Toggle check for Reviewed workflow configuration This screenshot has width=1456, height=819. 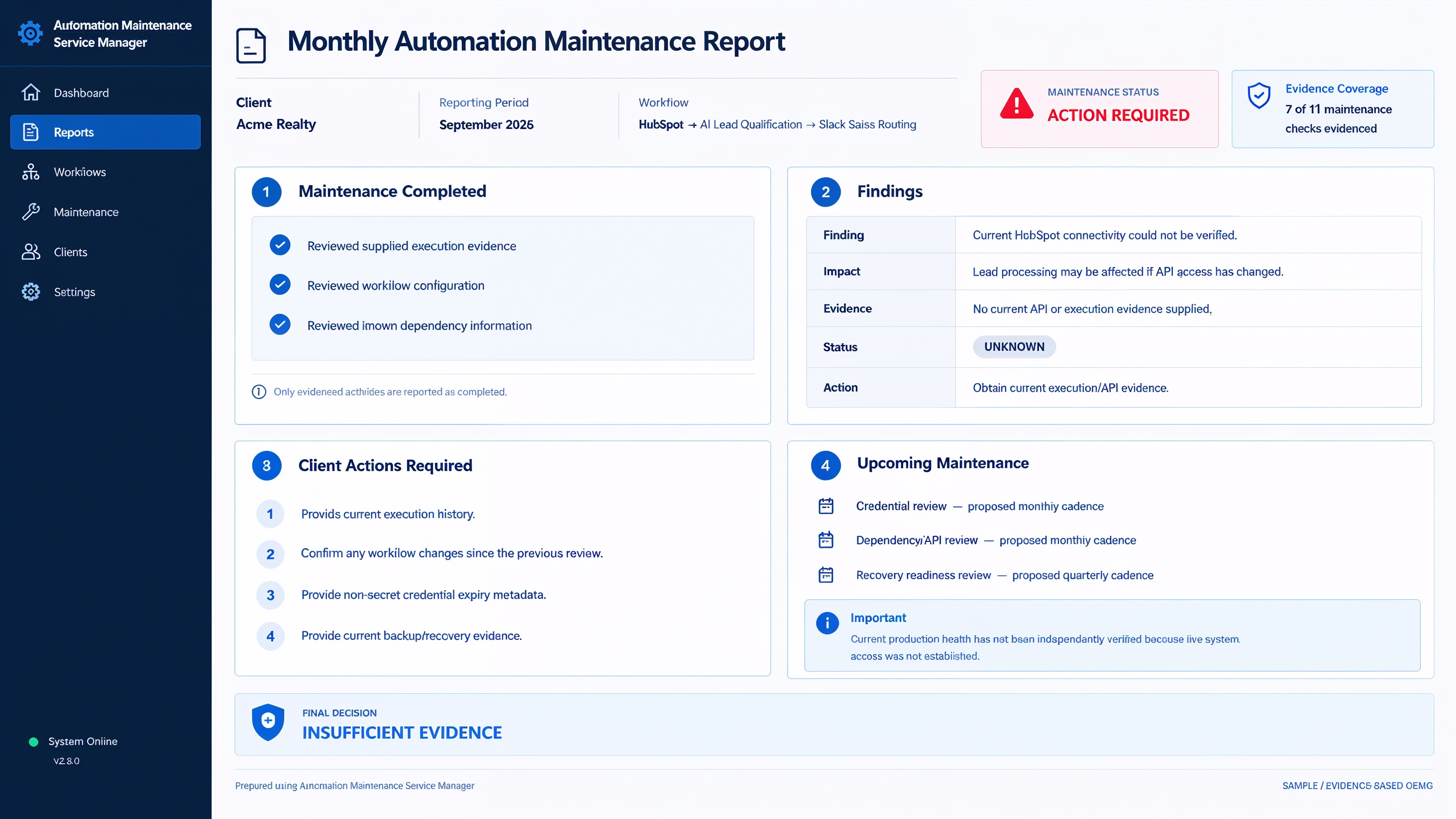pos(280,284)
